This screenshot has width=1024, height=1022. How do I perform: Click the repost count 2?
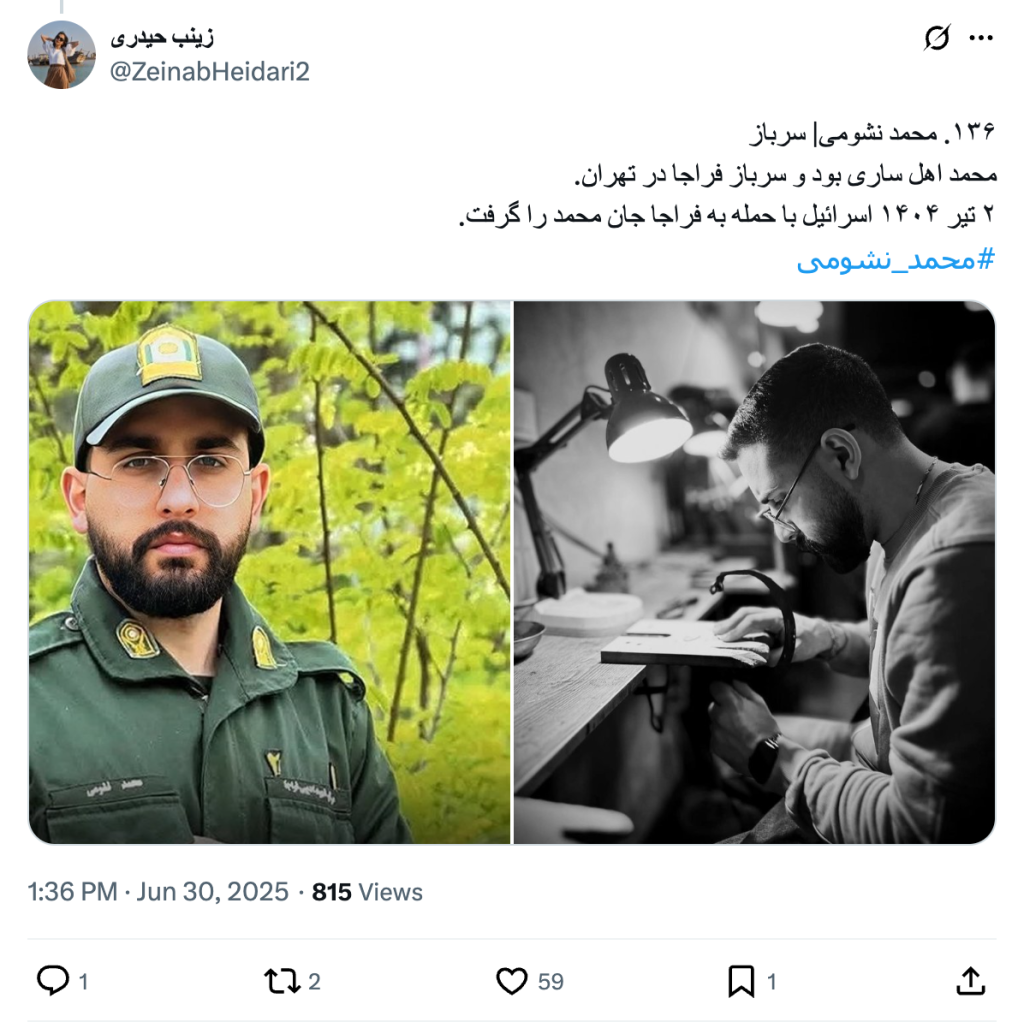tap(314, 982)
